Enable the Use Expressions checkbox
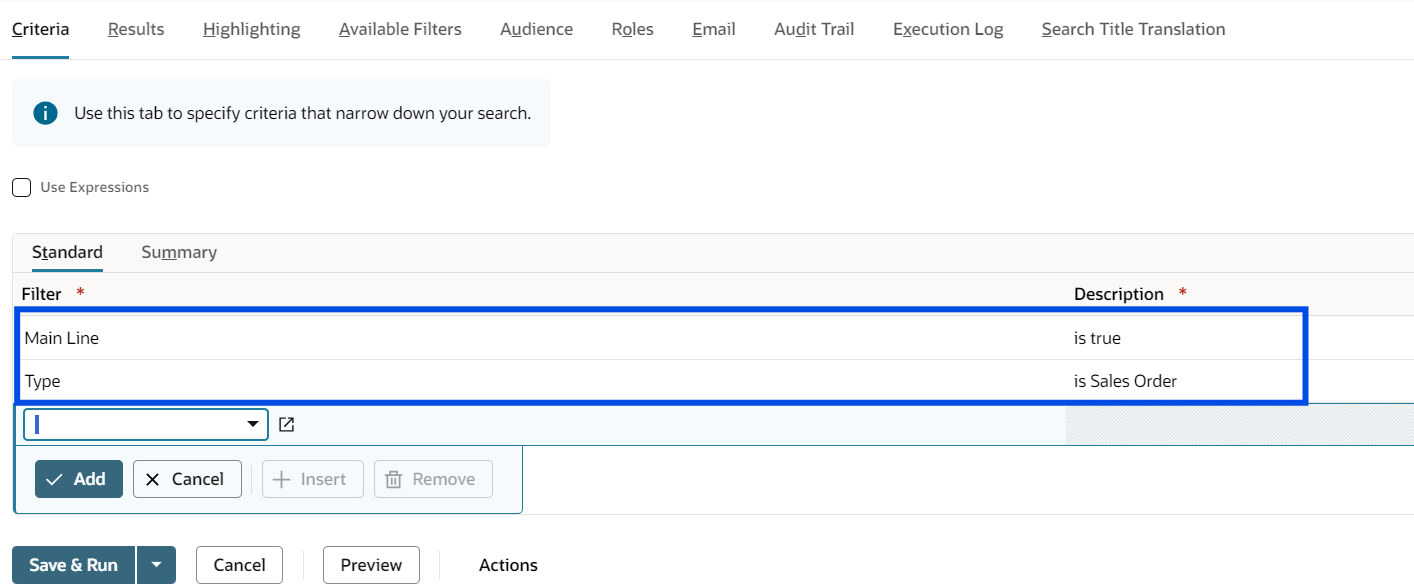 click(x=21, y=187)
